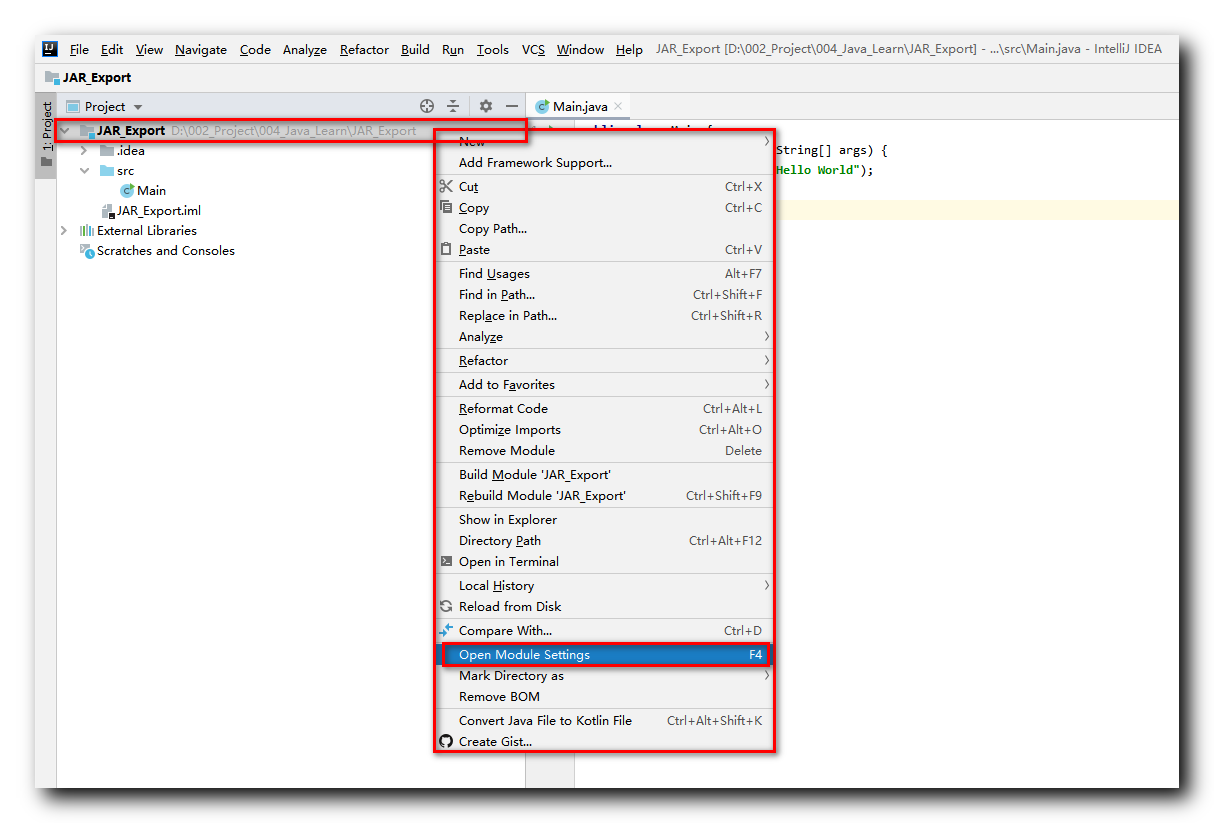Open the Window menu
Viewport: 1214px width, 823px height.
pos(580,49)
